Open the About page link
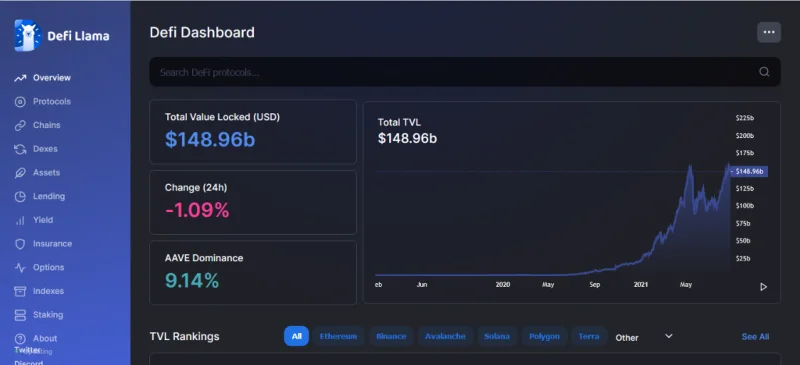 pyautogui.click(x=45, y=338)
